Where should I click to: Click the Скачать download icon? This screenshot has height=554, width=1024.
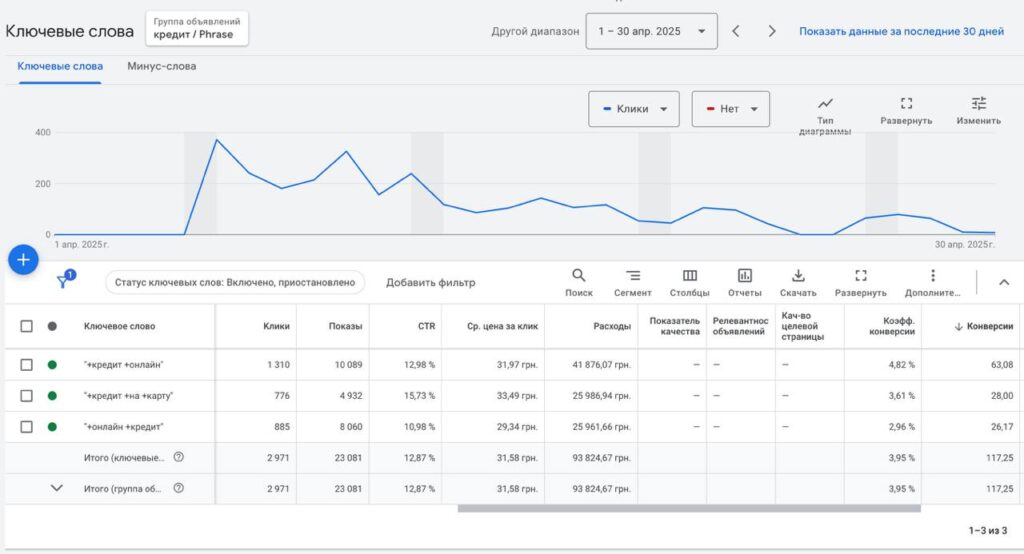798,276
